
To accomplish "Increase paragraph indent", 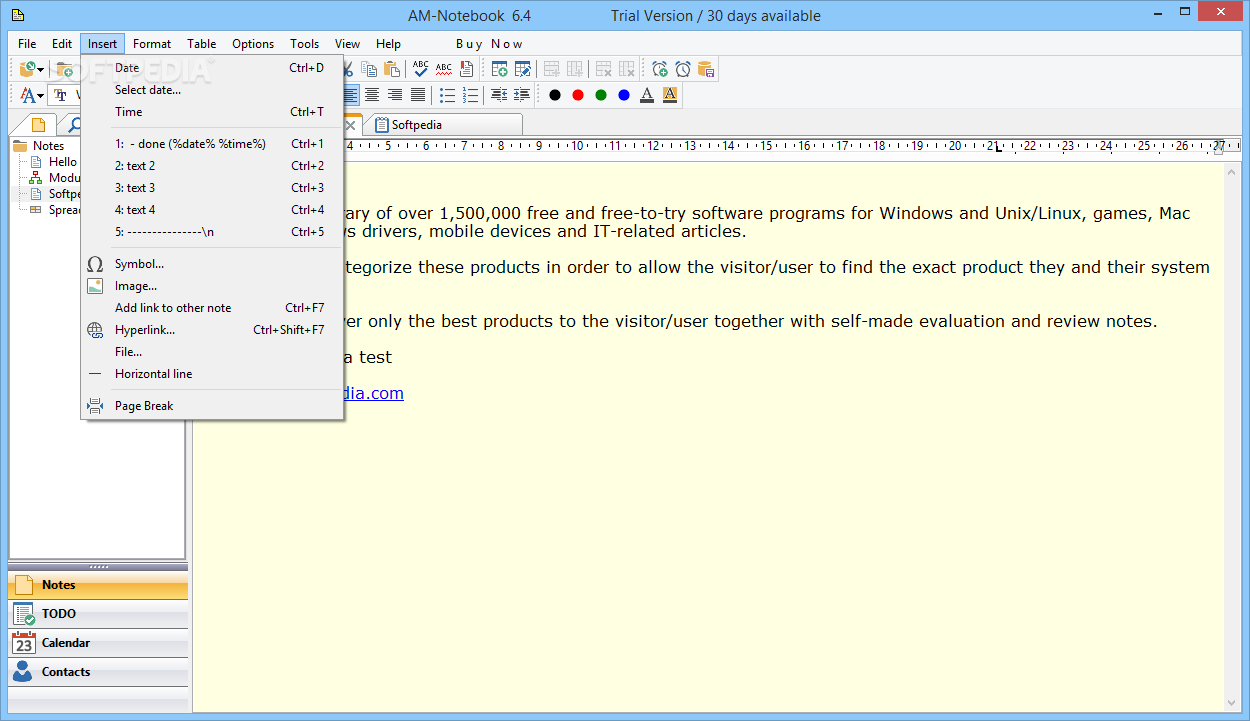I will 521,95.
